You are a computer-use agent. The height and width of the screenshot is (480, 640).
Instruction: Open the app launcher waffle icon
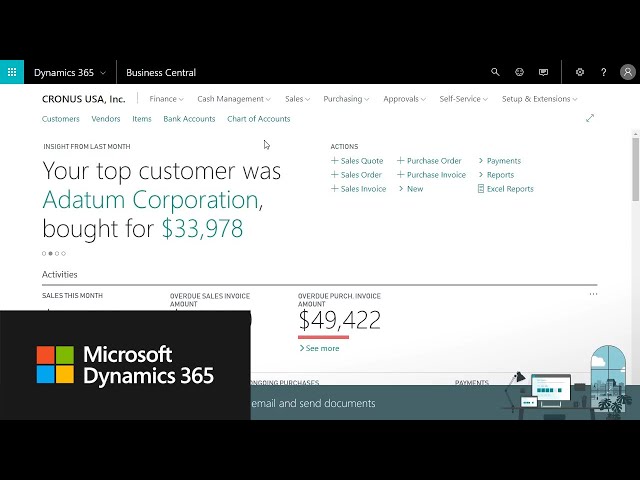click(x=12, y=72)
